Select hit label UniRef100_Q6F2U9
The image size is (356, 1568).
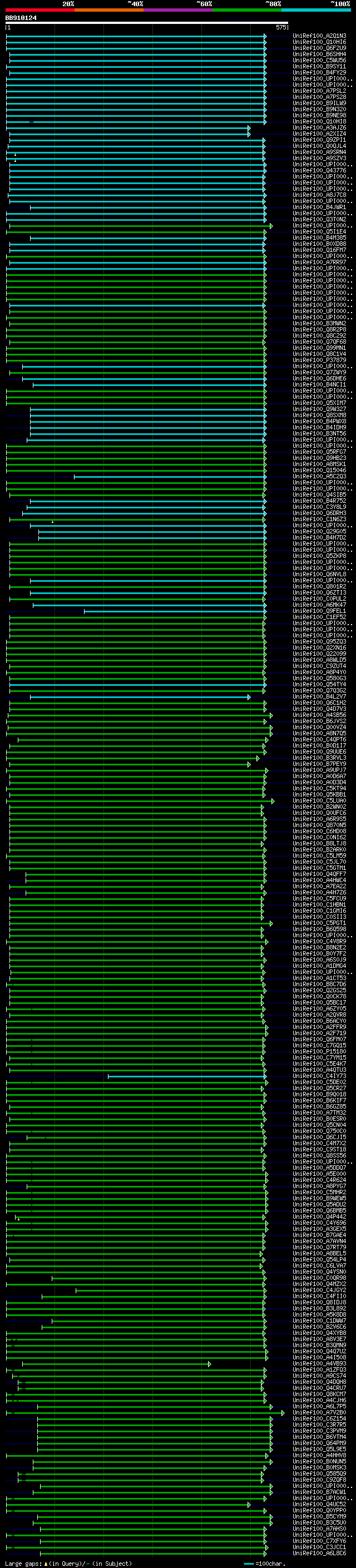319,48
